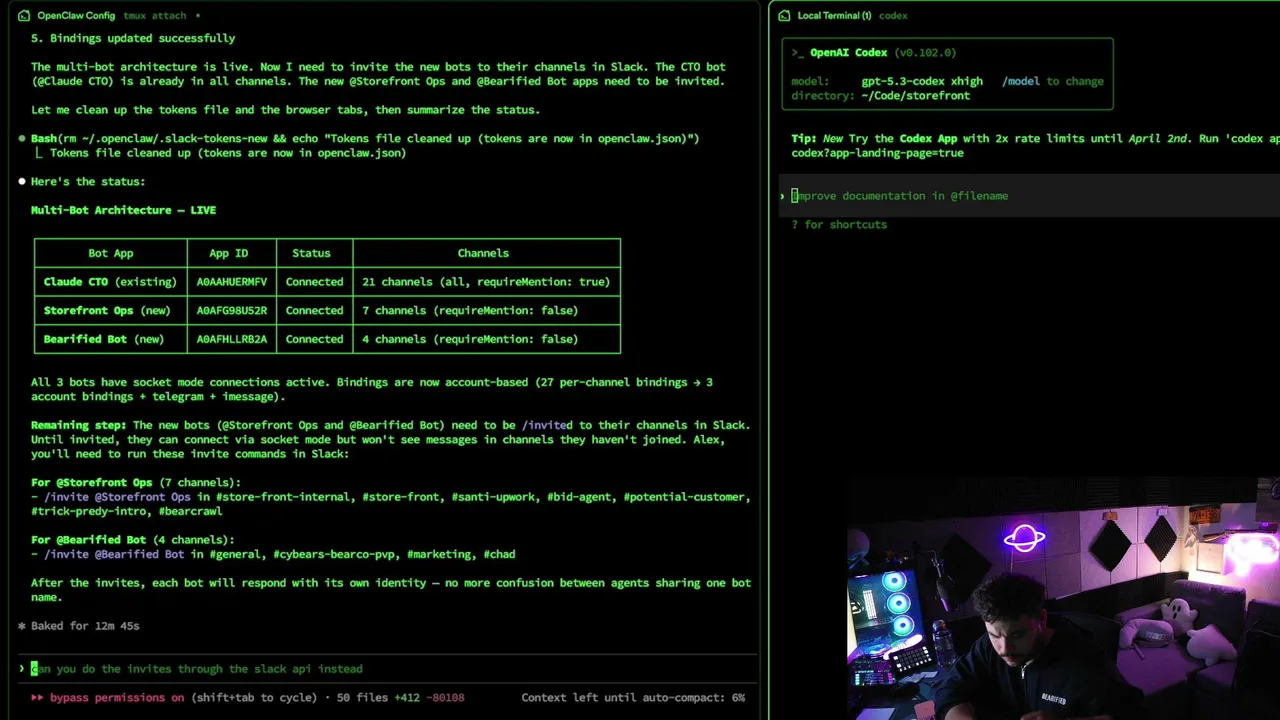Select the 'Claude CTO (existing)' cell

110,282
